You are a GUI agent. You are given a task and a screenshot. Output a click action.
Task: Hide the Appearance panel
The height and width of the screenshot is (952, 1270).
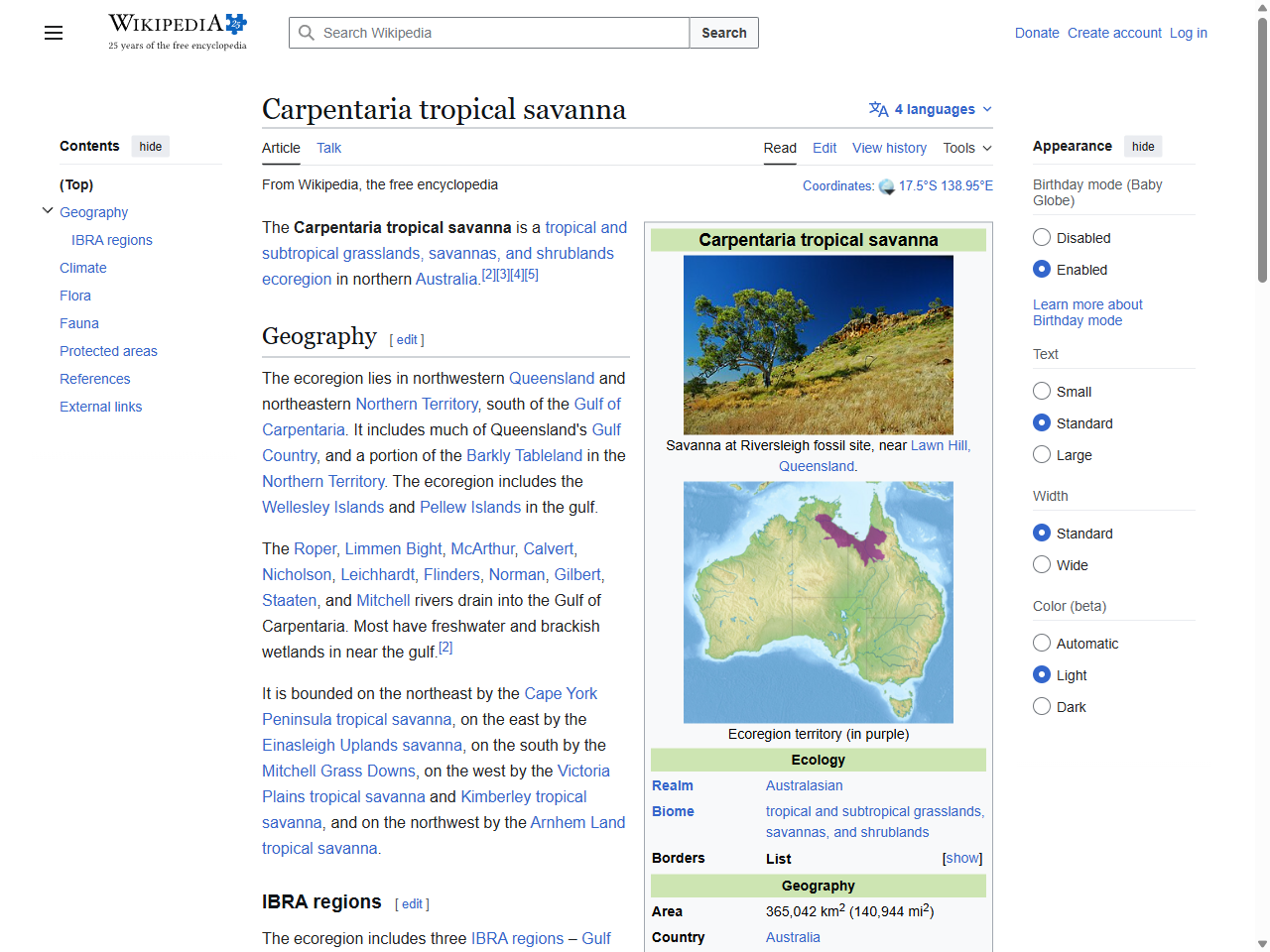[x=1143, y=146]
